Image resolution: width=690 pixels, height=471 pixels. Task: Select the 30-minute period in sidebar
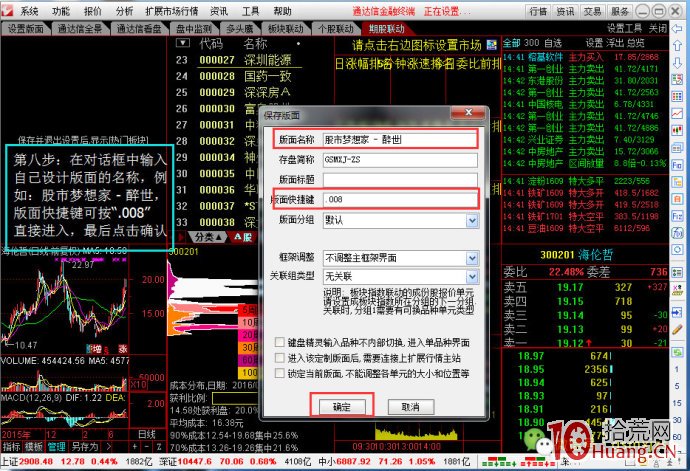(677, 420)
